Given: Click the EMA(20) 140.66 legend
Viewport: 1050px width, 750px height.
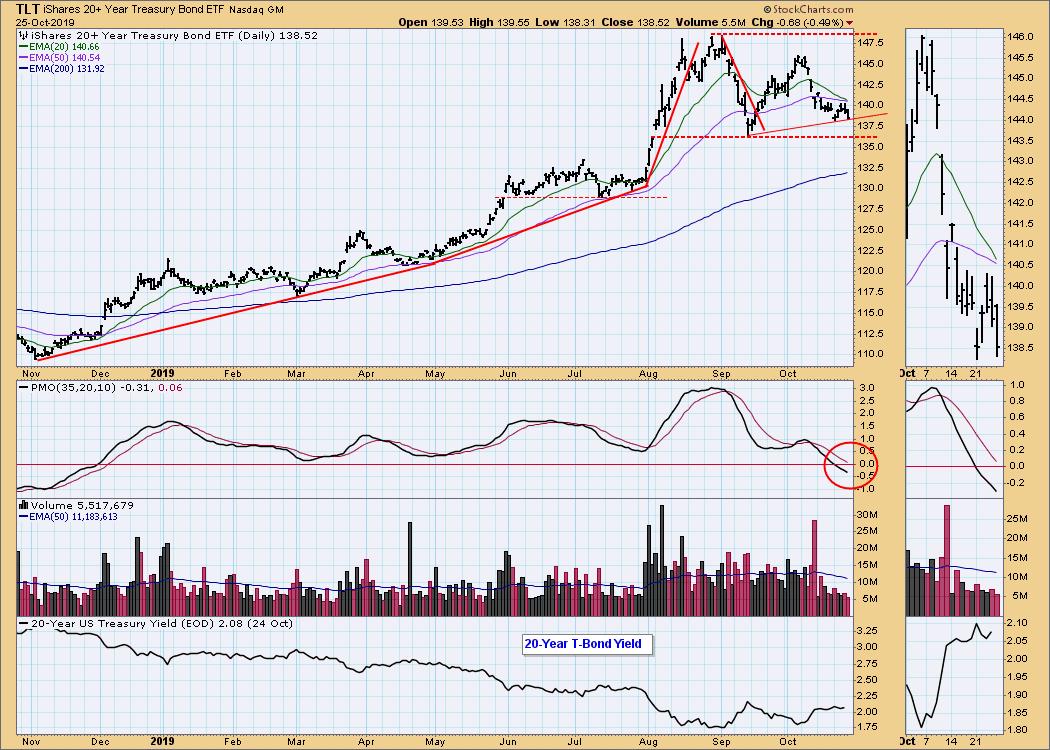Looking at the screenshot, I should pyautogui.click(x=64, y=47).
